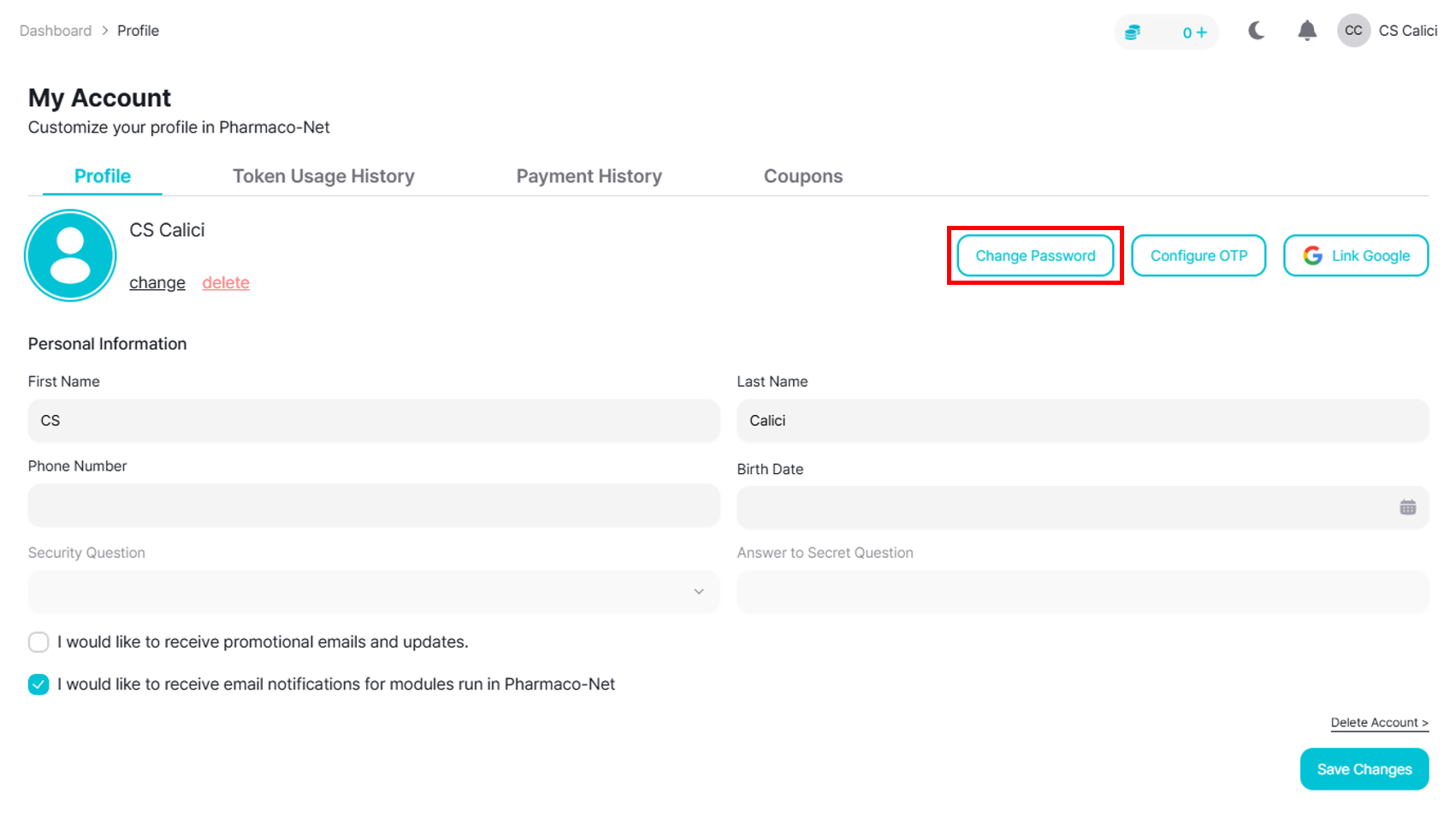Open the Payment History tab
The height and width of the screenshot is (829, 1456).
(x=589, y=176)
